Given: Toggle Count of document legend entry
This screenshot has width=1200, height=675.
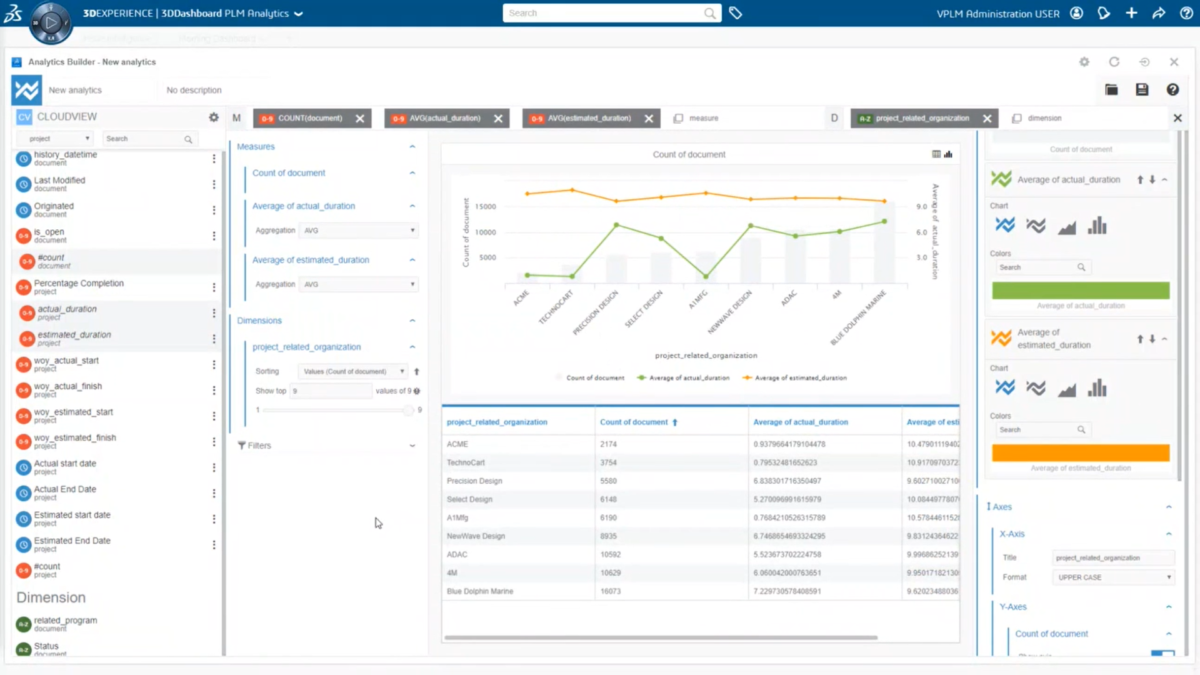Looking at the screenshot, I should click(x=590, y=378).
